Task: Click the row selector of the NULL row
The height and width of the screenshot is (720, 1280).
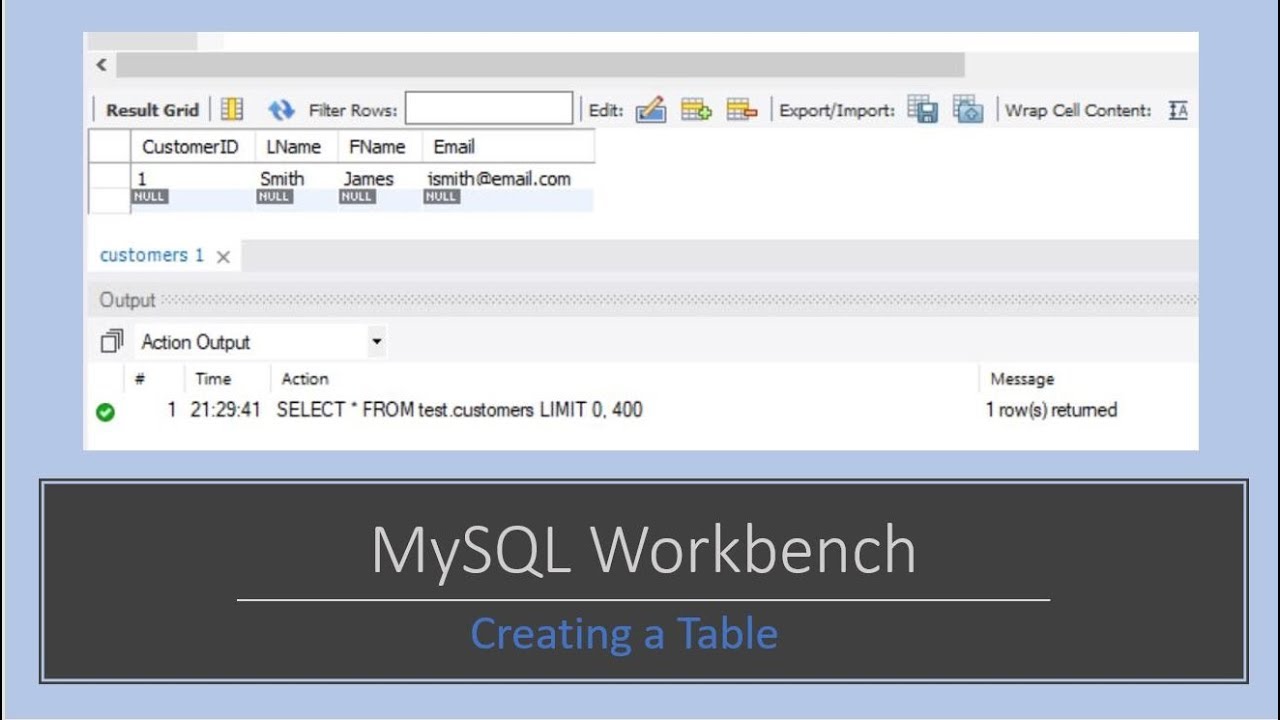Action: point(110,200)
